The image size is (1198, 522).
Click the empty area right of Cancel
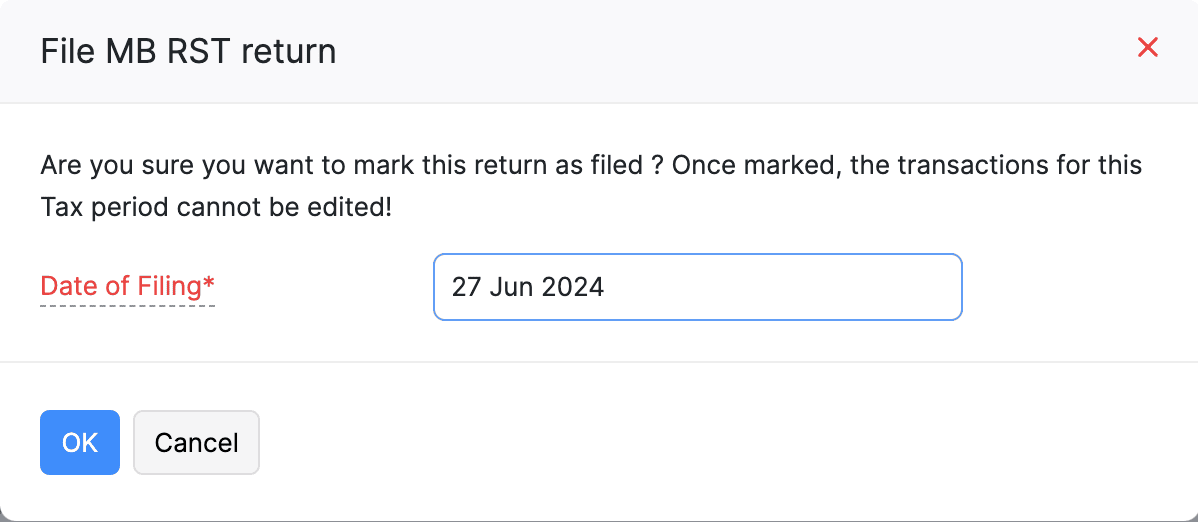click(x=700, y=442)
